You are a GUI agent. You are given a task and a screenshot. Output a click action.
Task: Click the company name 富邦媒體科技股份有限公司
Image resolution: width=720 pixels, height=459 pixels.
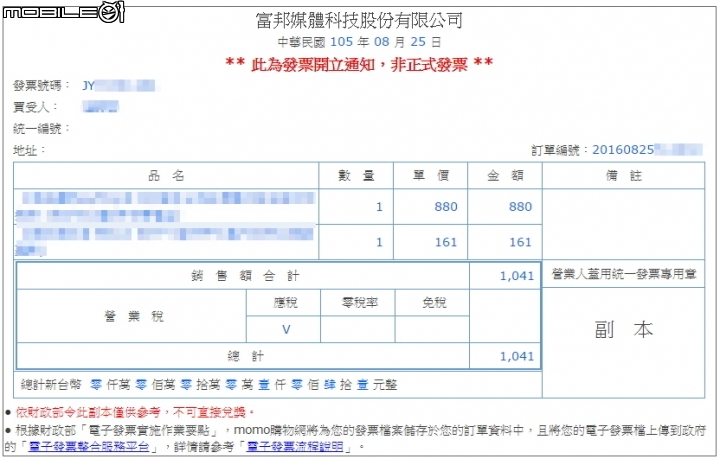click(x=359, y=20)
